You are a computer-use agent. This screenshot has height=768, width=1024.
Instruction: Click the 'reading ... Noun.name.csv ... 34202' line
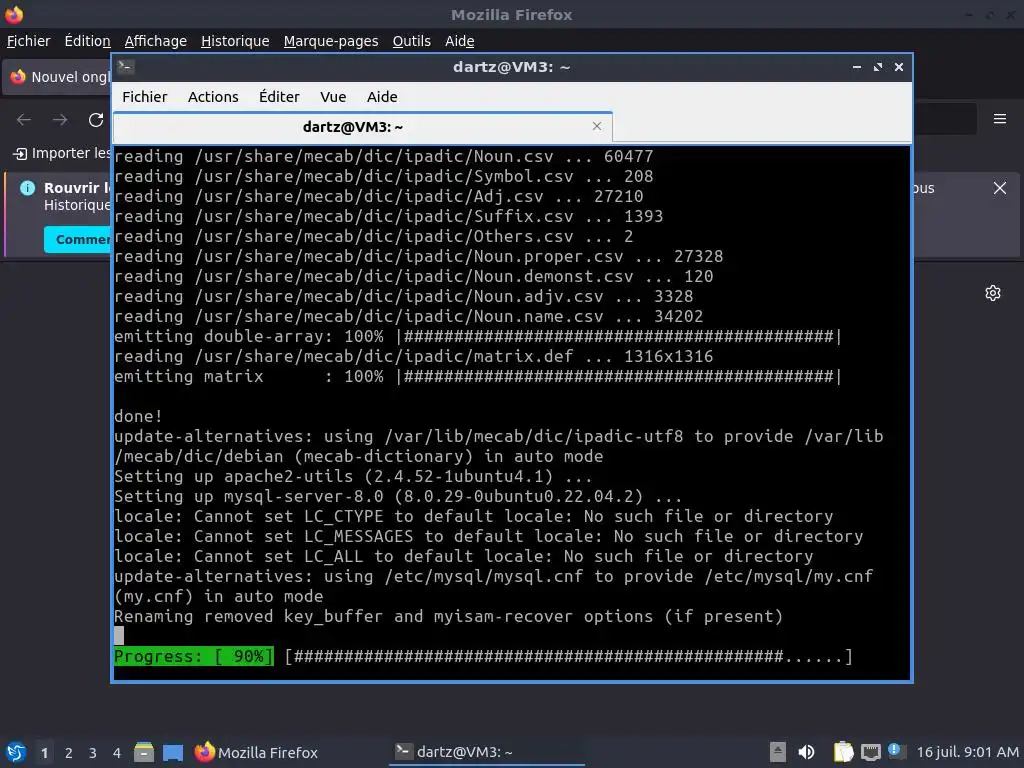point(409,317)
